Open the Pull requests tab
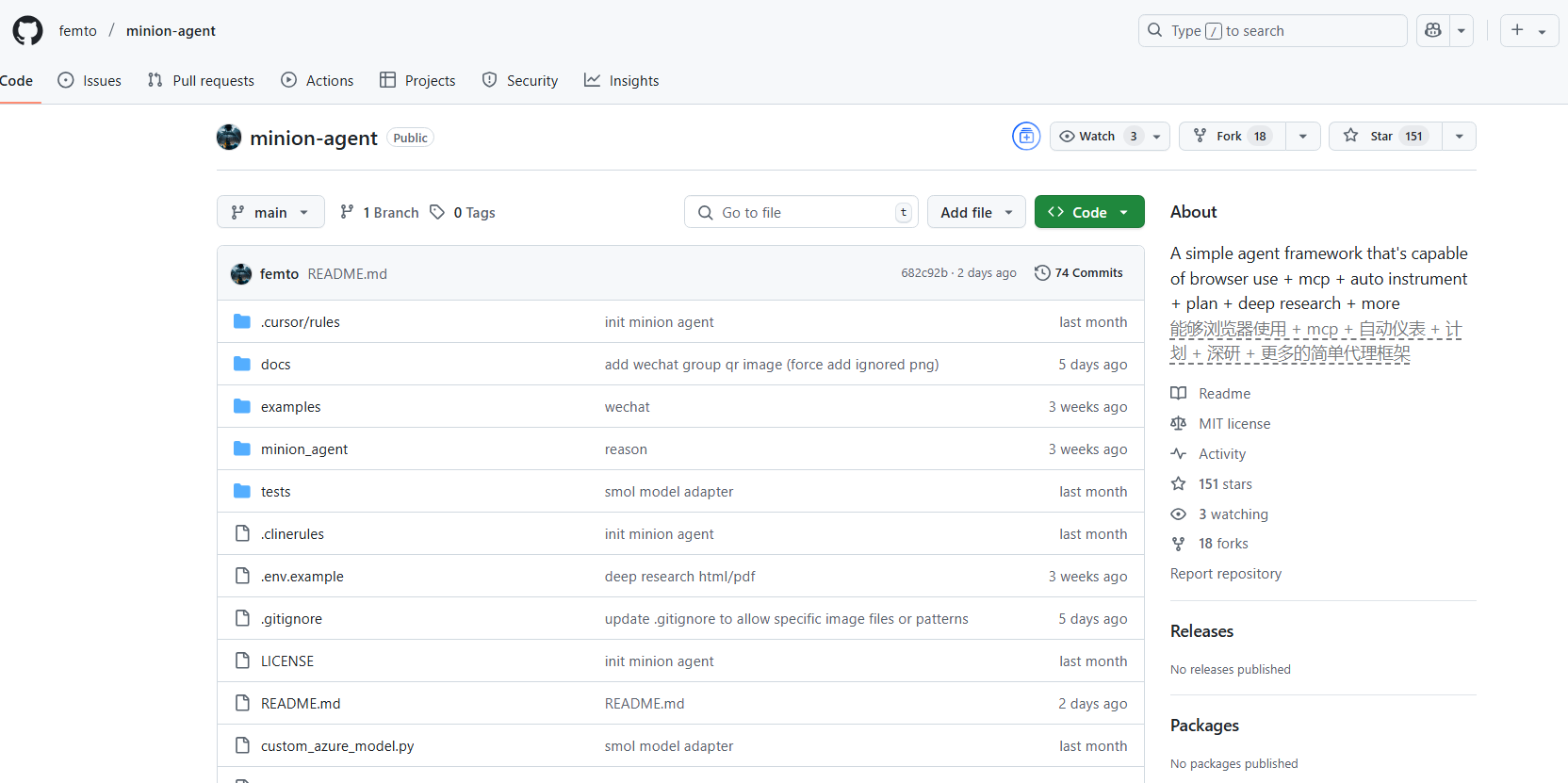1568x783 pixels. pos(201,80)
